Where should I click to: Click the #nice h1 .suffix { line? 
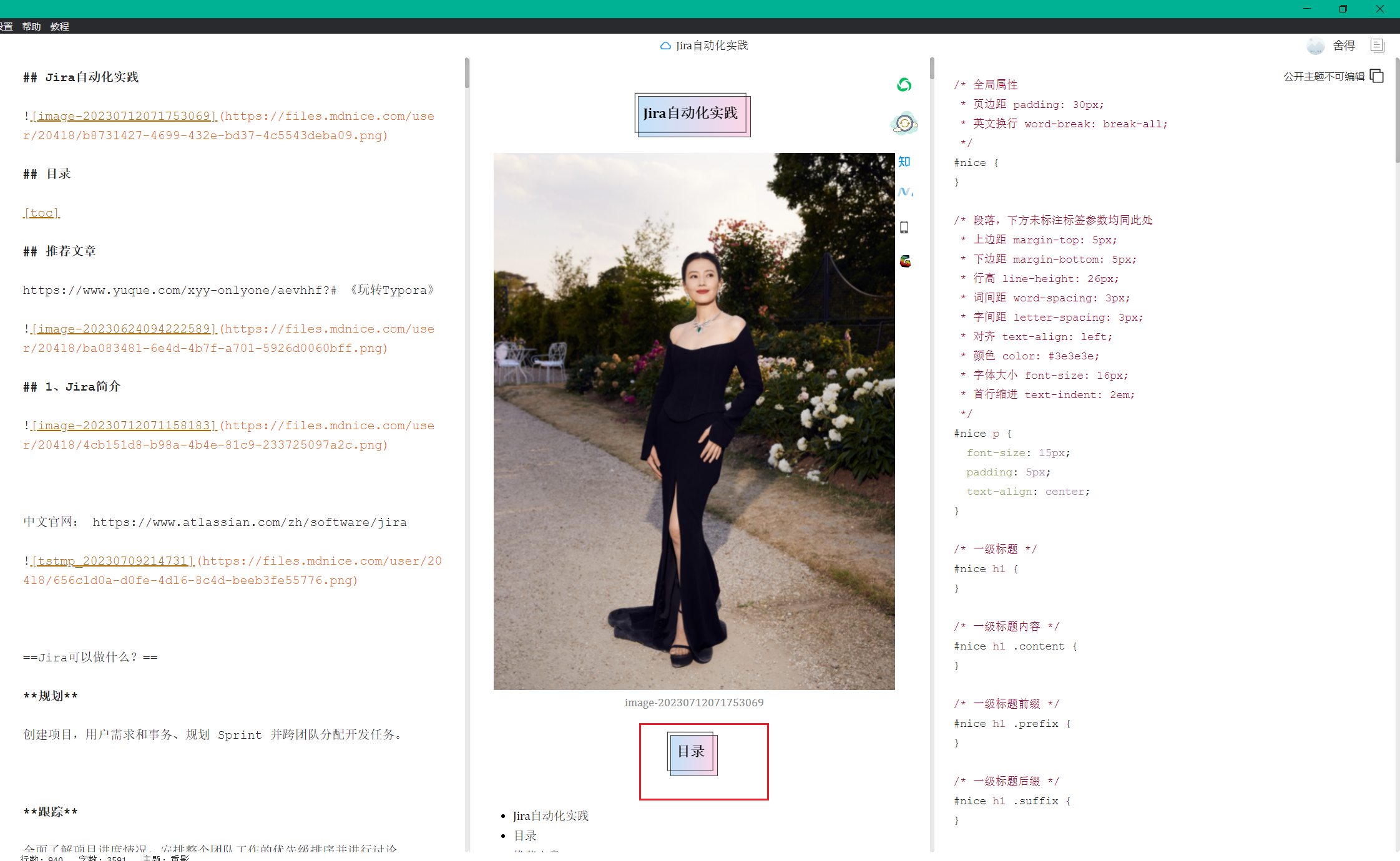[x=1012, y=801]
